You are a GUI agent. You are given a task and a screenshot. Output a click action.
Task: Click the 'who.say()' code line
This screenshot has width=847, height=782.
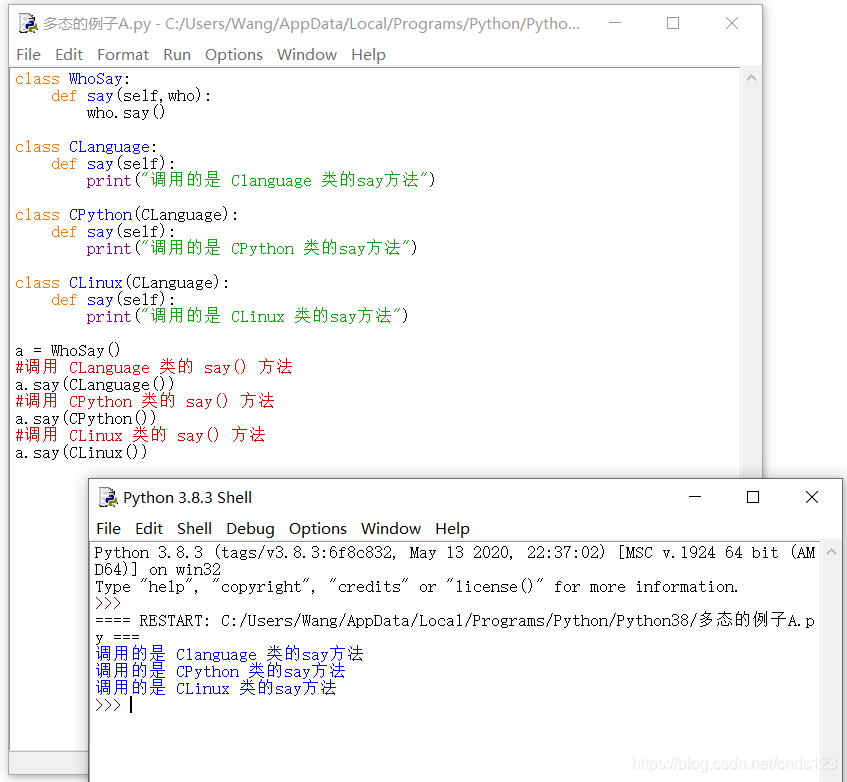[126, 113]
